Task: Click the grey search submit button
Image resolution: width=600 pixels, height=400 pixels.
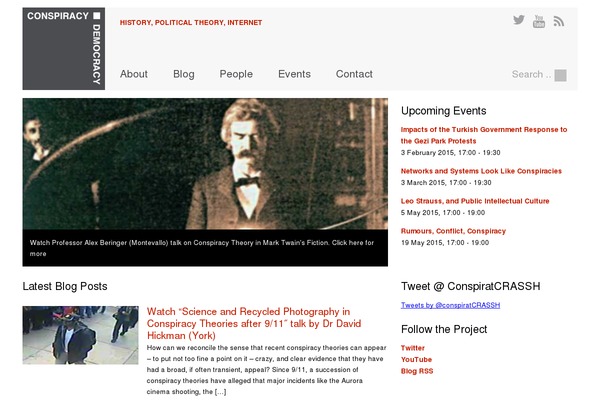Action: pyautogui.click(x=560, y=75)
